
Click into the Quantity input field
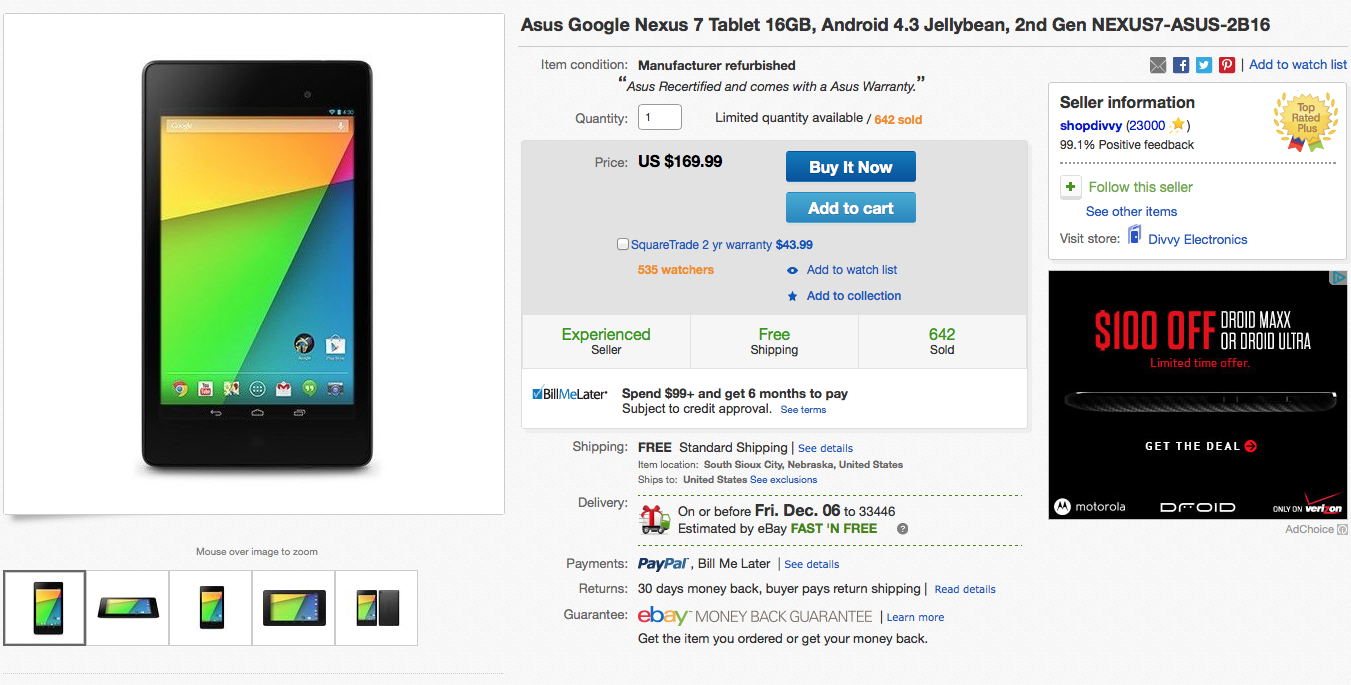coord(660,117)
